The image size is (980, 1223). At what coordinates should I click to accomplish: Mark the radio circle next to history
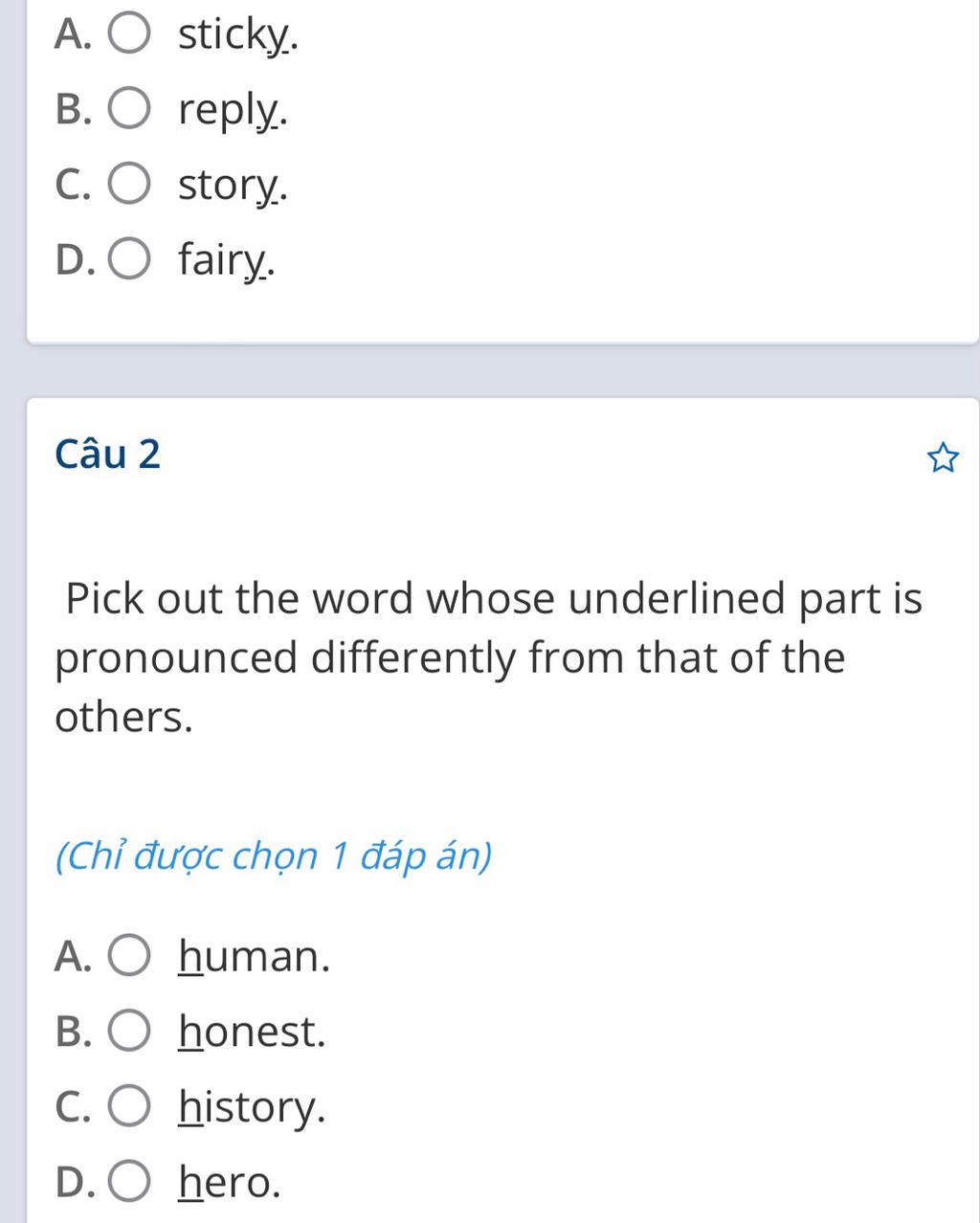[x=129, y=1107]
